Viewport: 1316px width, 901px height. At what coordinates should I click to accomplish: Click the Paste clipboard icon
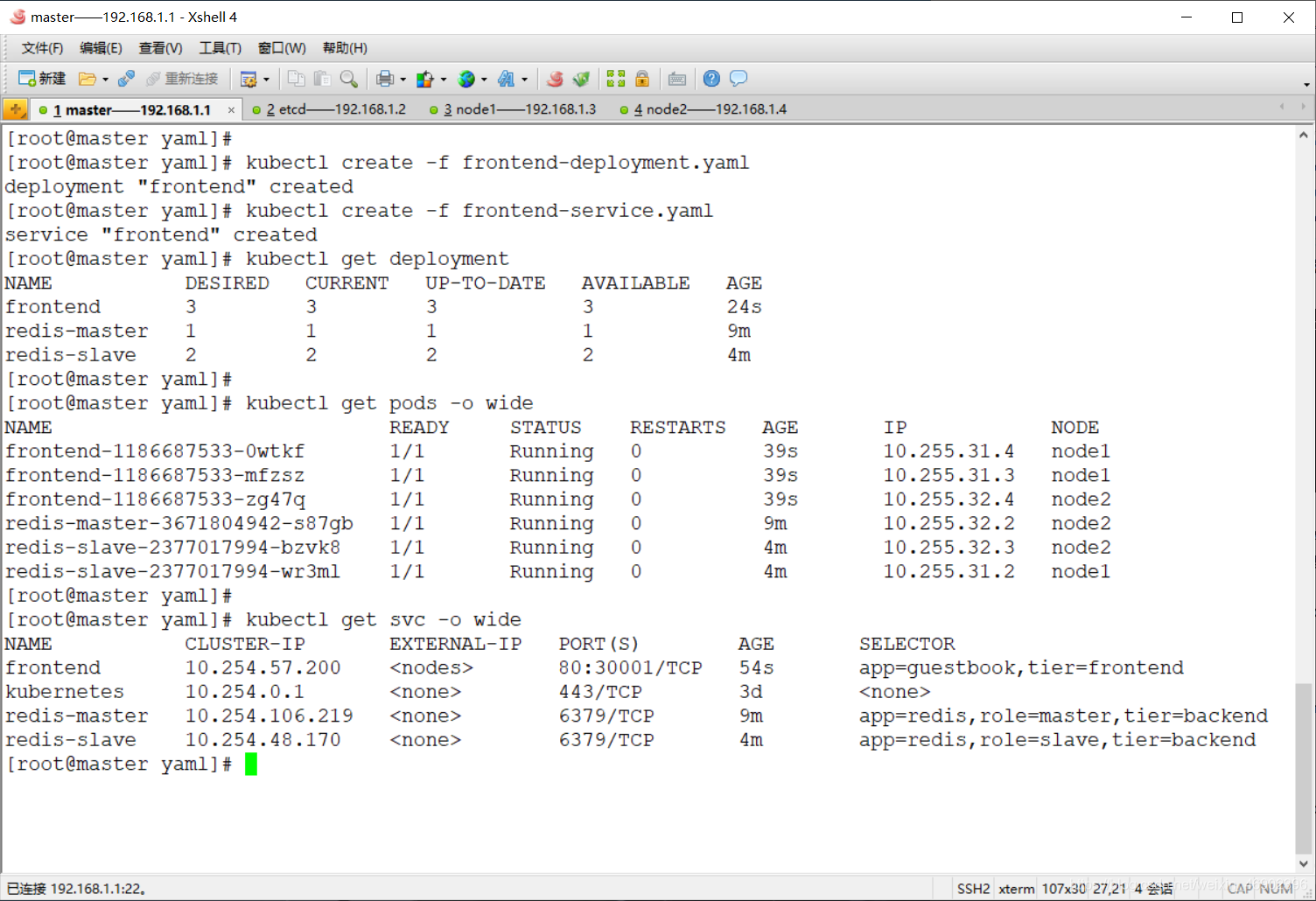coord(323,79)
